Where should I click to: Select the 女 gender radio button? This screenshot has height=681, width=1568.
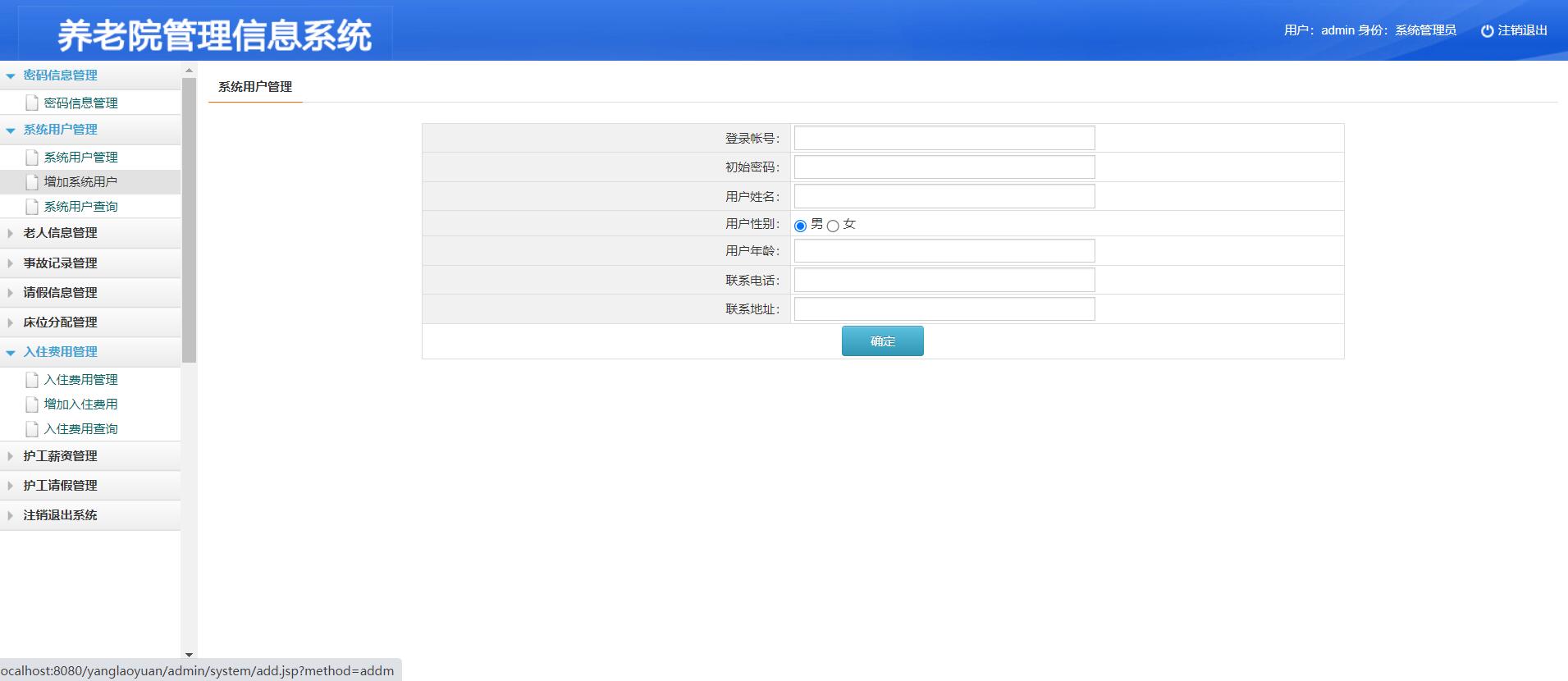pos(833,226)
